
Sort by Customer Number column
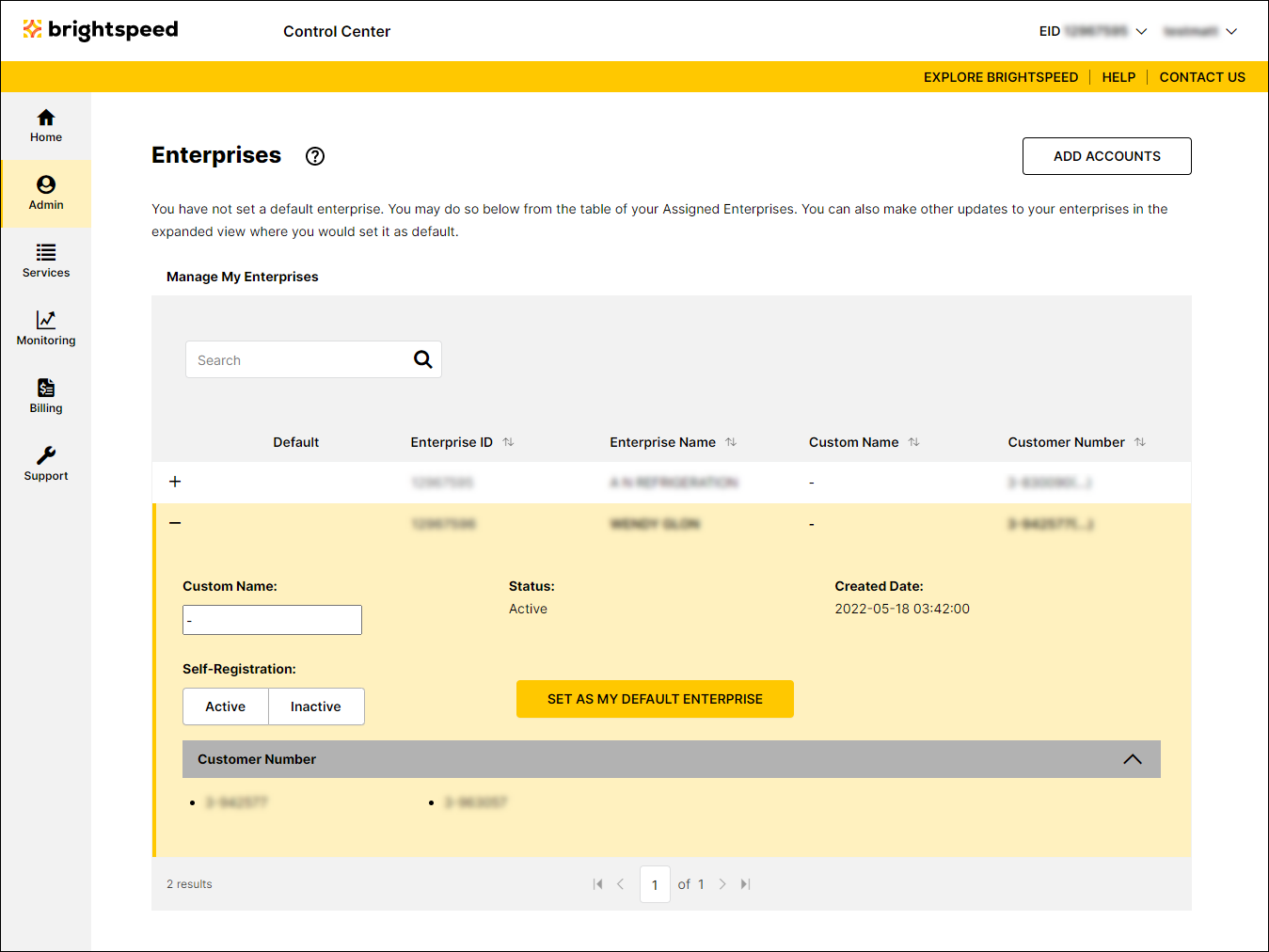(1140, 442)
